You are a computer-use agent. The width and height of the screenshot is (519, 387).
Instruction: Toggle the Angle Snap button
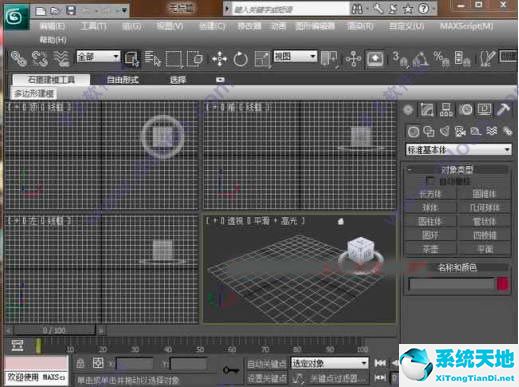(420, 59)
